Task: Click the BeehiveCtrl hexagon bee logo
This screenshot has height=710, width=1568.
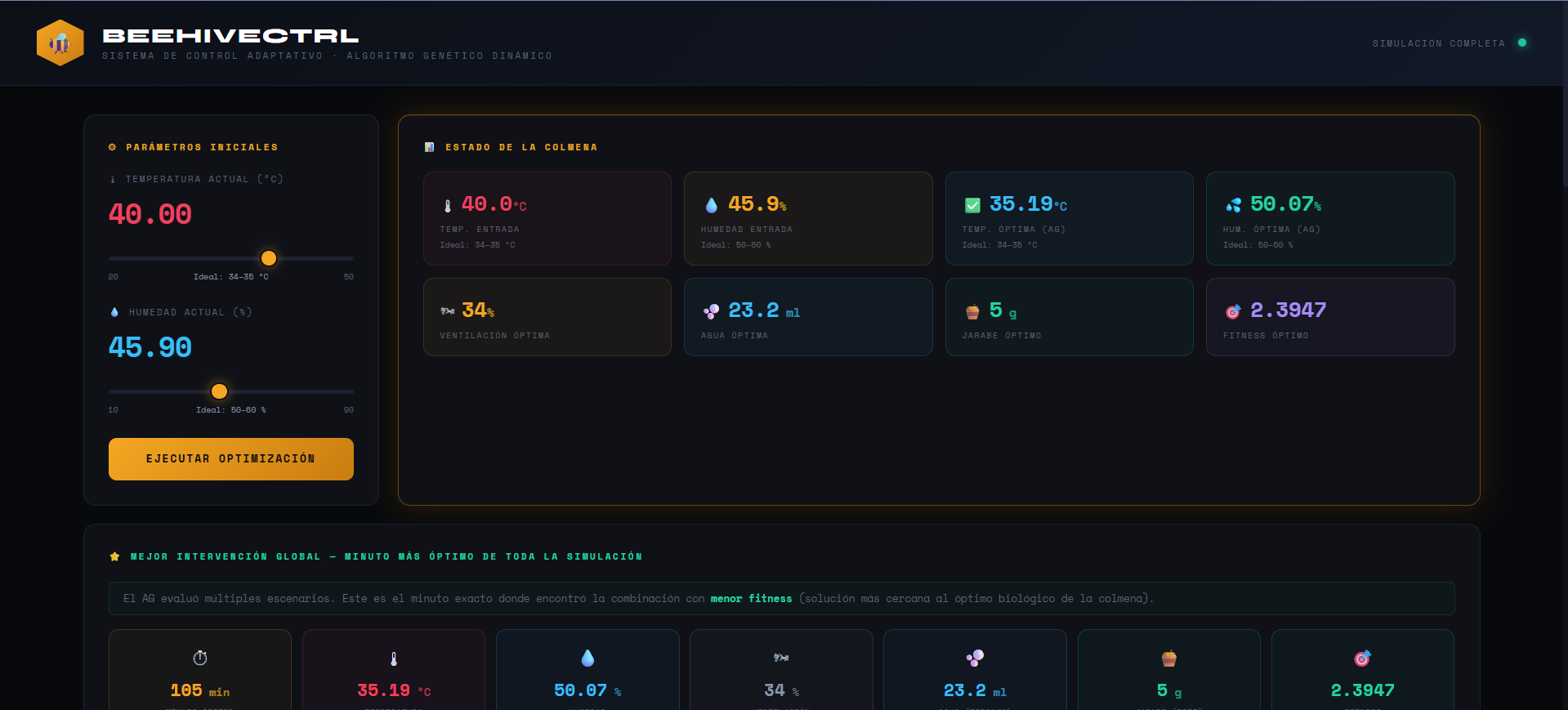Action: [x=60, y=43]
